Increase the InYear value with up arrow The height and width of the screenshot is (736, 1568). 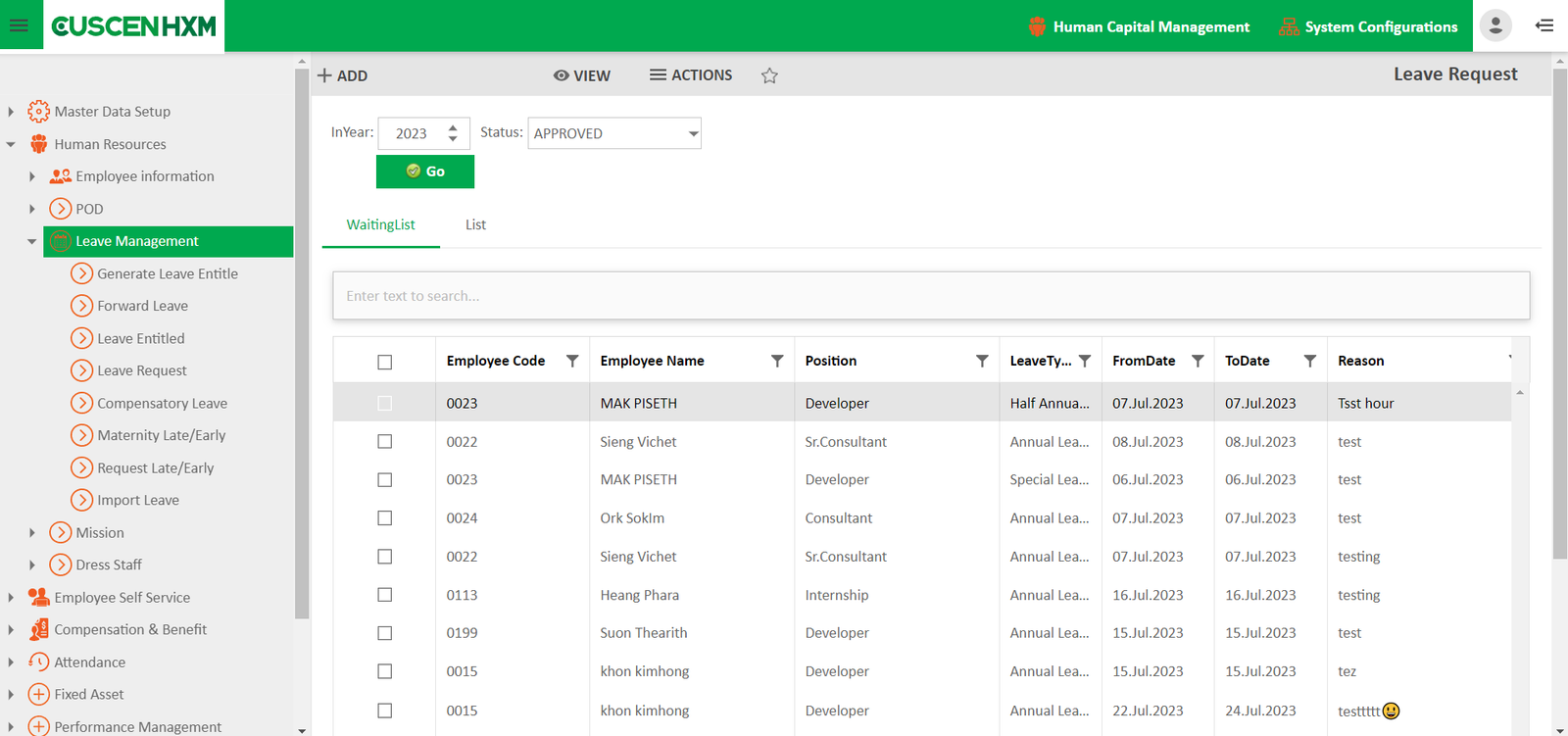453,127
